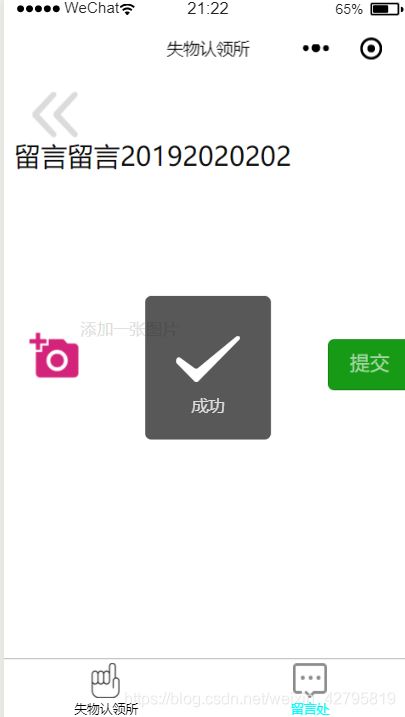Viewport: 405px width, 717px height.
Task: Tap the double-chevron back arrow
Action: click(x=55, y=114)
